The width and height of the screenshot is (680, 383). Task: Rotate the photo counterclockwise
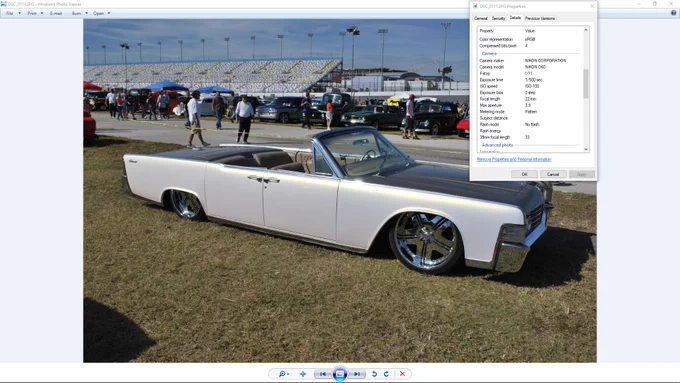point(374,374)
